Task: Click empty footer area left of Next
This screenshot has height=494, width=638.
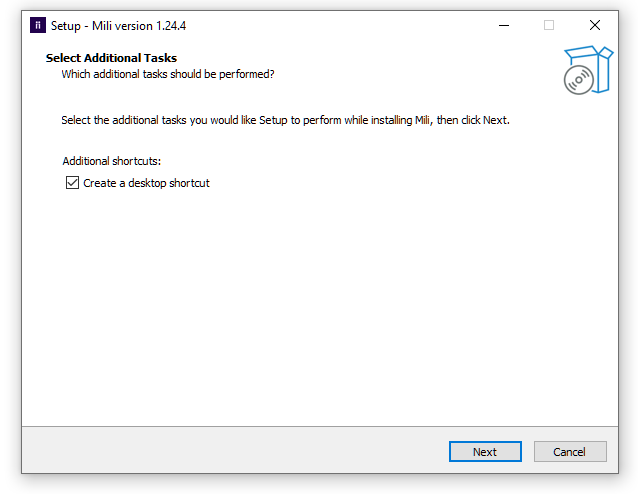Action: 230,452
